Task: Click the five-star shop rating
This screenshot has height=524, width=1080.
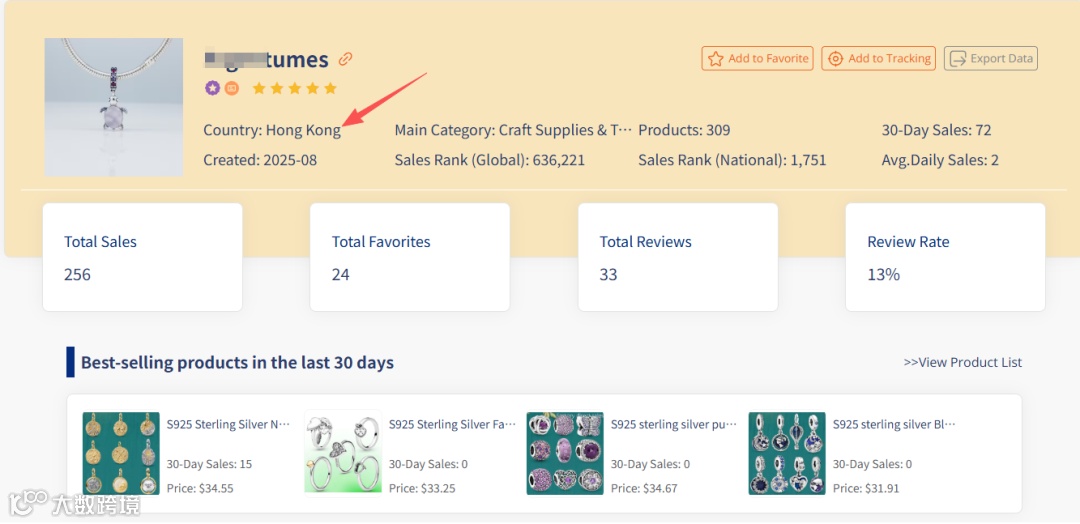Action: (294, 88)
